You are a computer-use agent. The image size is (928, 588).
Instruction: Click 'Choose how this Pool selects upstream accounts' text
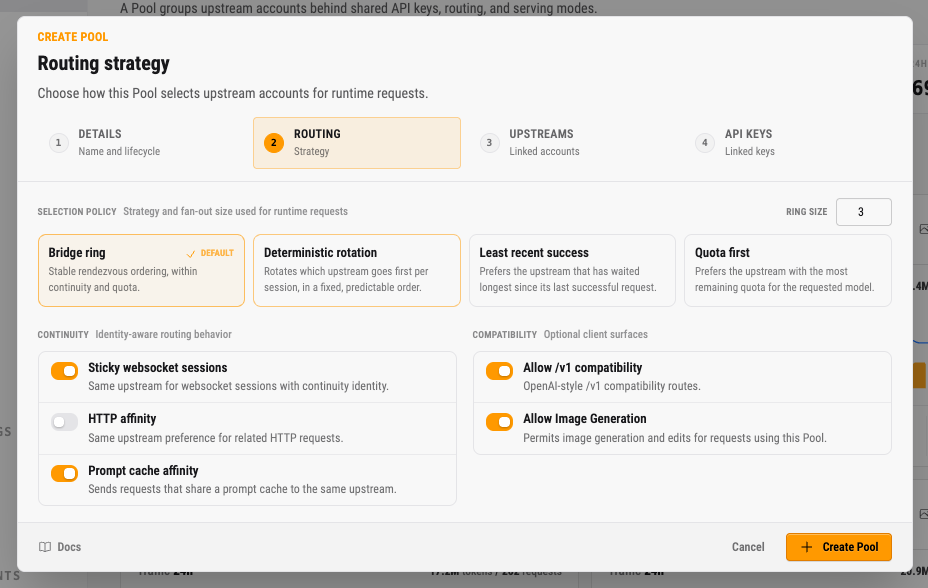(233, 93)
